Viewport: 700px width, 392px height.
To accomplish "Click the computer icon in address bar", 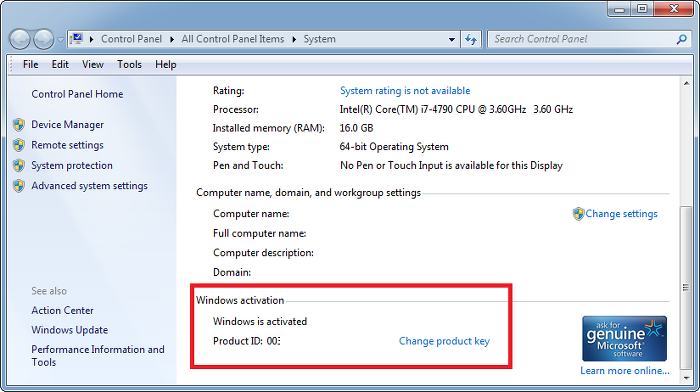I will pyautogui.click(x=77, y=39).
